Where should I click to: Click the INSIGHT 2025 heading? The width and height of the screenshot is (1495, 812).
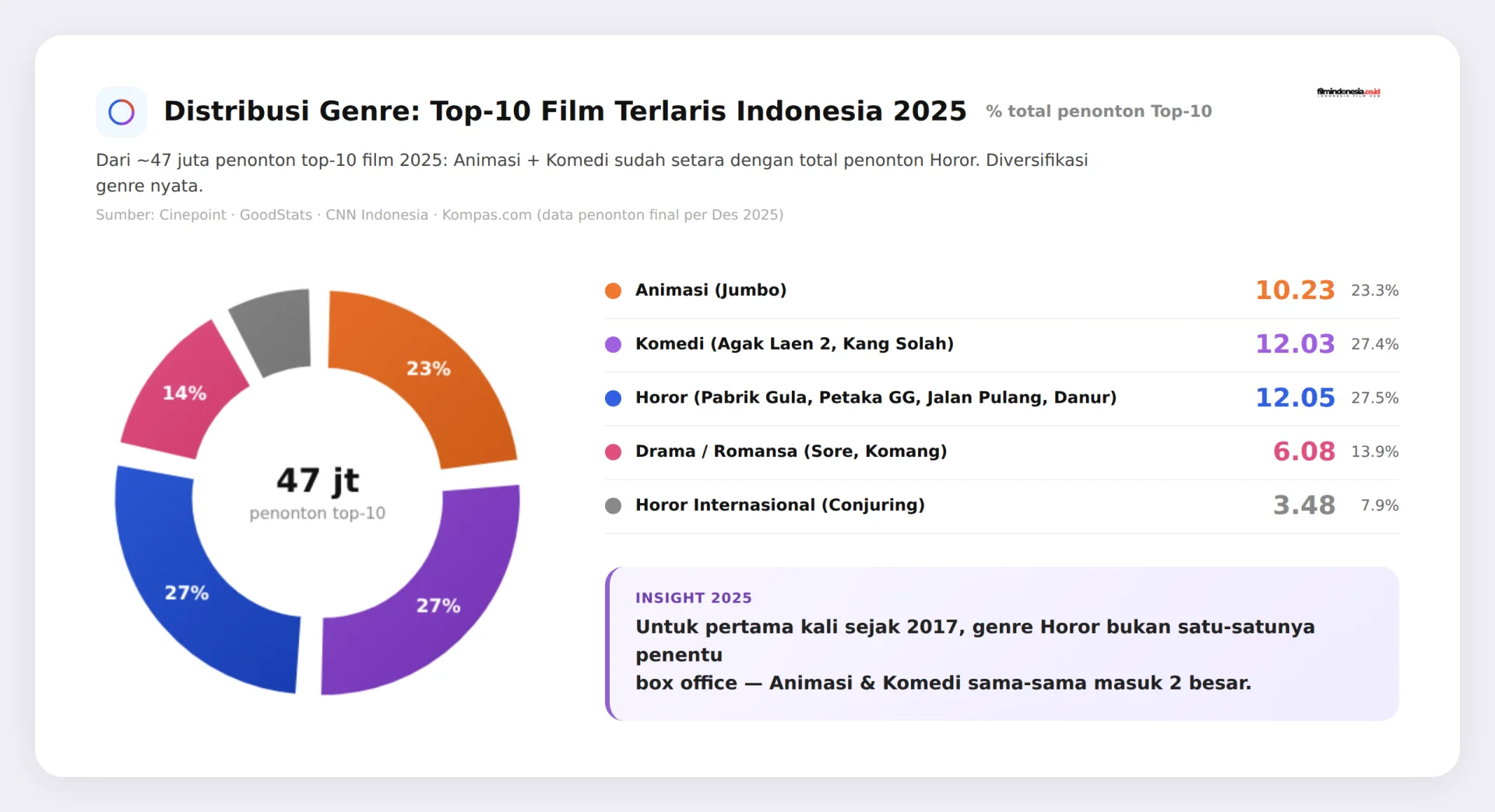coord(693,598)
